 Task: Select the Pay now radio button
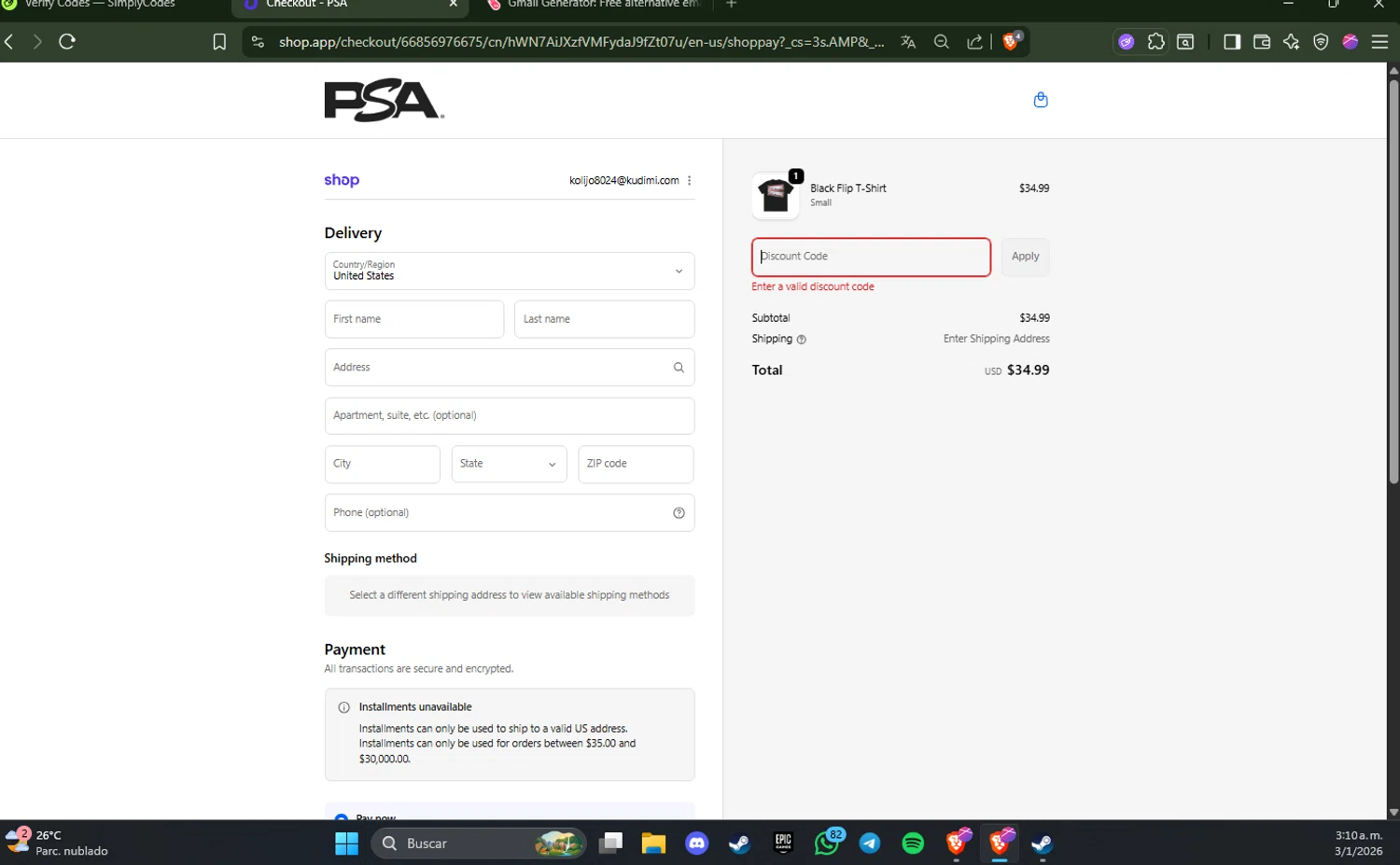(342, 817)
